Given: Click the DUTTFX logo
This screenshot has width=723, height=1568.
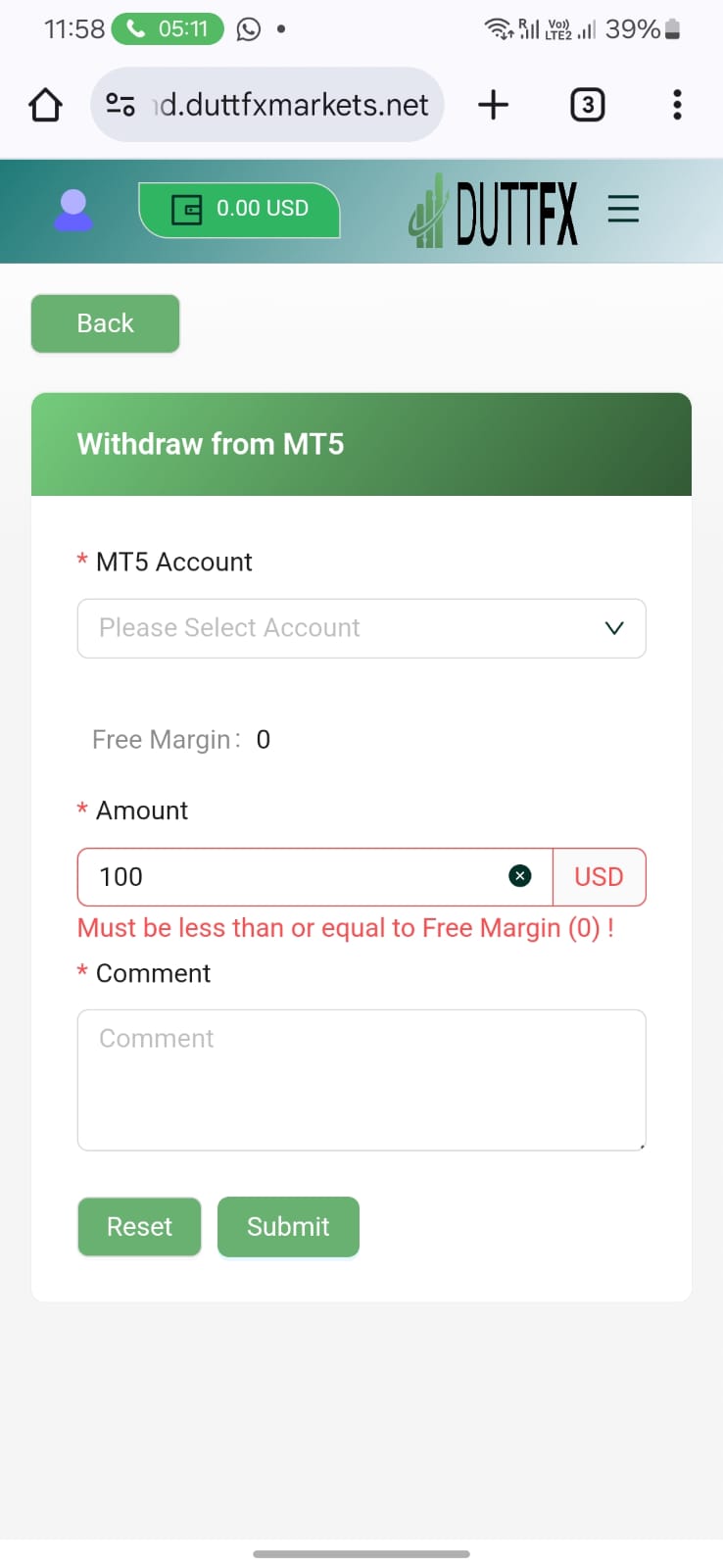Looking at the screenshot, I should pyautogui.click(x=495, y=211).
